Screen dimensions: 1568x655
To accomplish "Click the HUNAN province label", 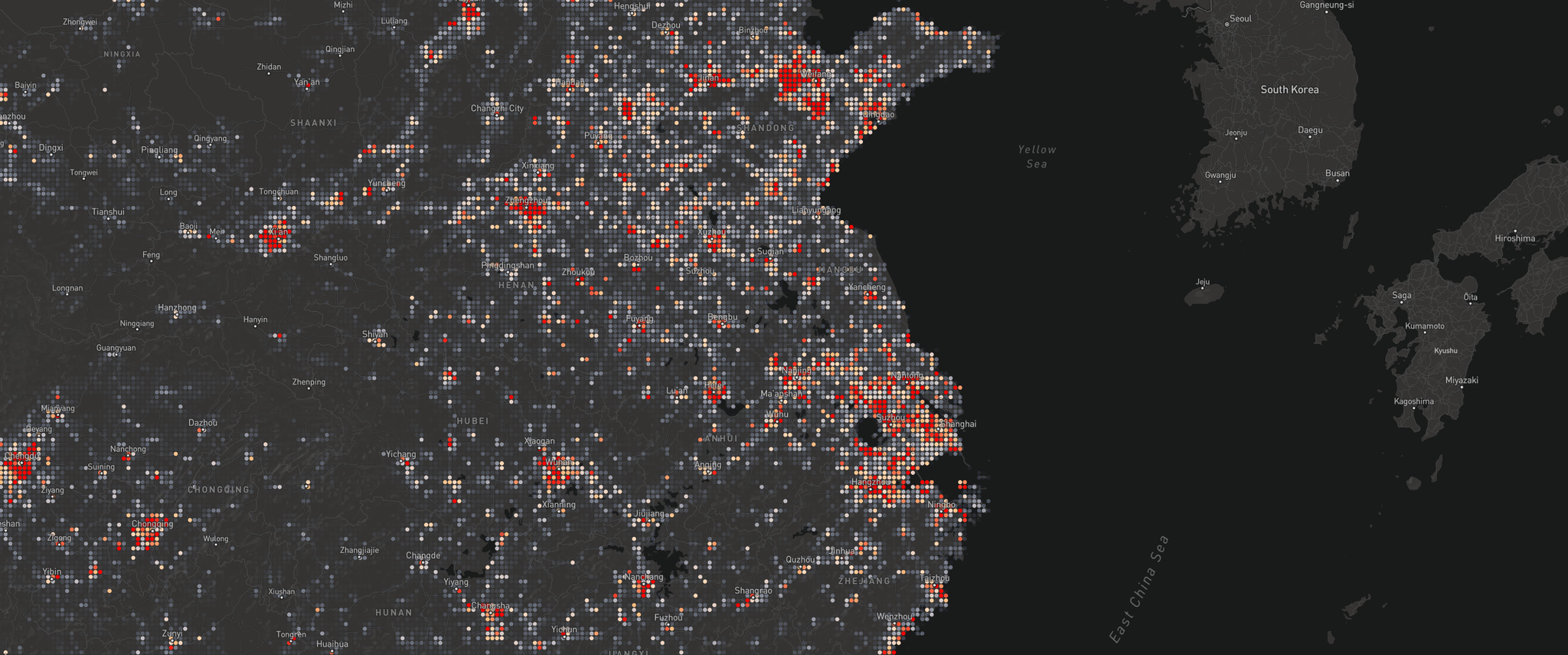I will coord(394,613).
